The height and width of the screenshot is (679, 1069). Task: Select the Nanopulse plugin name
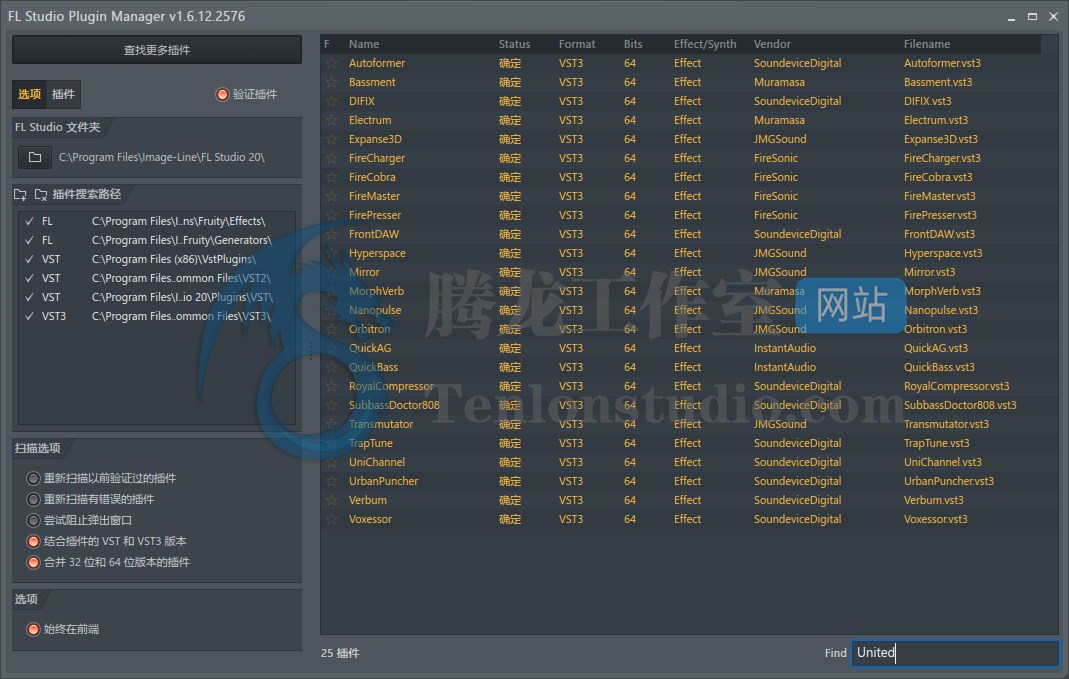[x=375, y=310]
